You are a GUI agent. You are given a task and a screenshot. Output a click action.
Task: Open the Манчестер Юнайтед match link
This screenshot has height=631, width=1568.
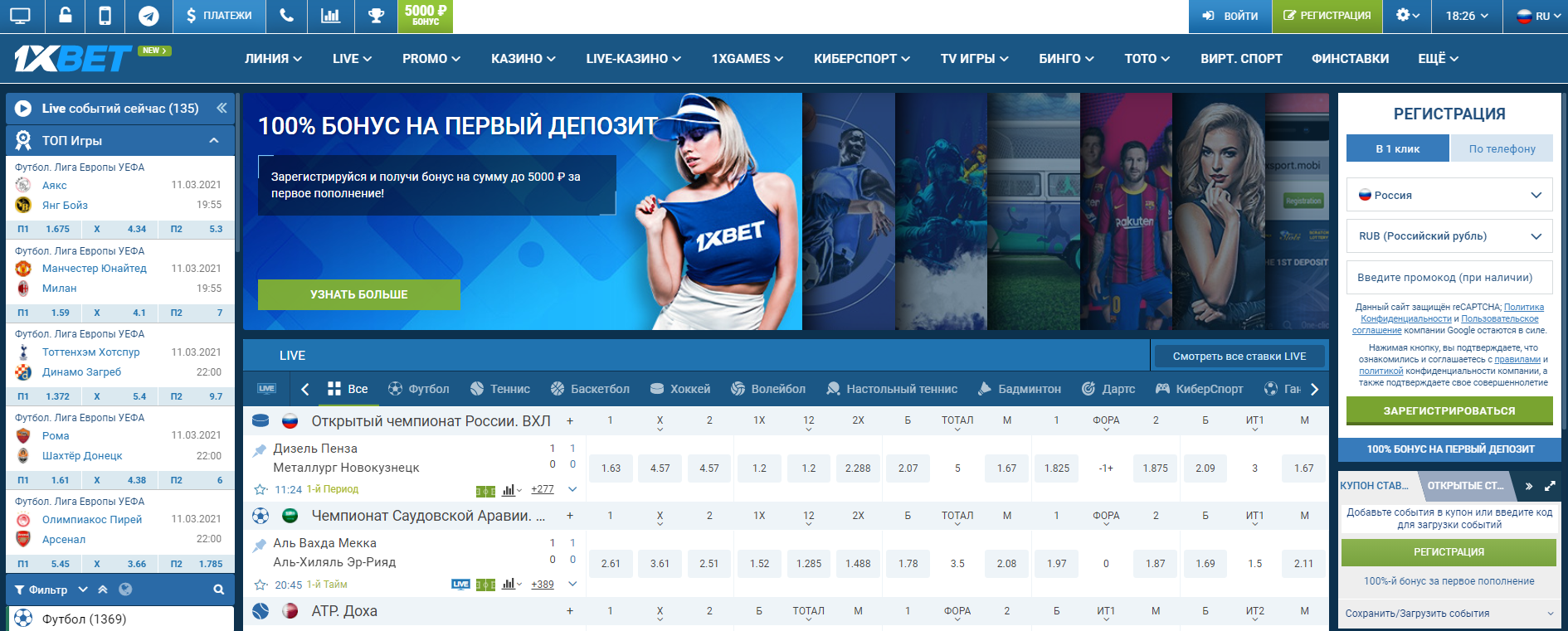point(95,269)
